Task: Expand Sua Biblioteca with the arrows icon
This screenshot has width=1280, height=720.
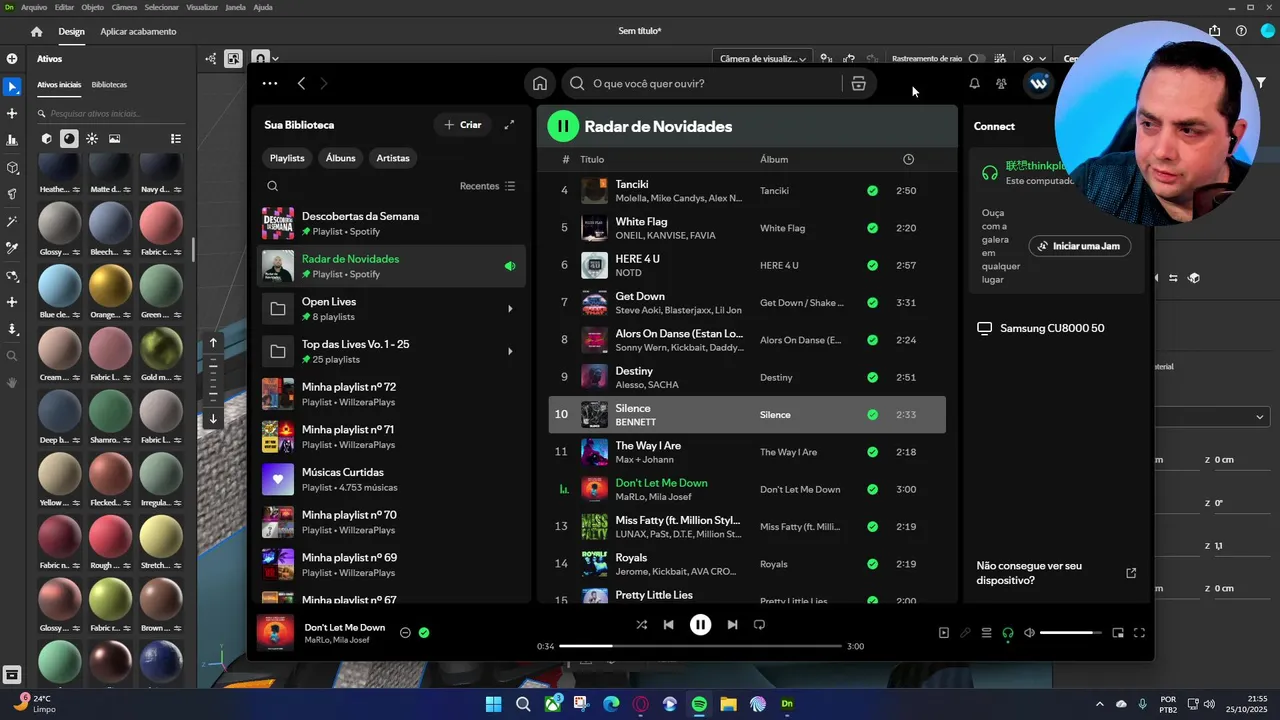Action: 509,125
